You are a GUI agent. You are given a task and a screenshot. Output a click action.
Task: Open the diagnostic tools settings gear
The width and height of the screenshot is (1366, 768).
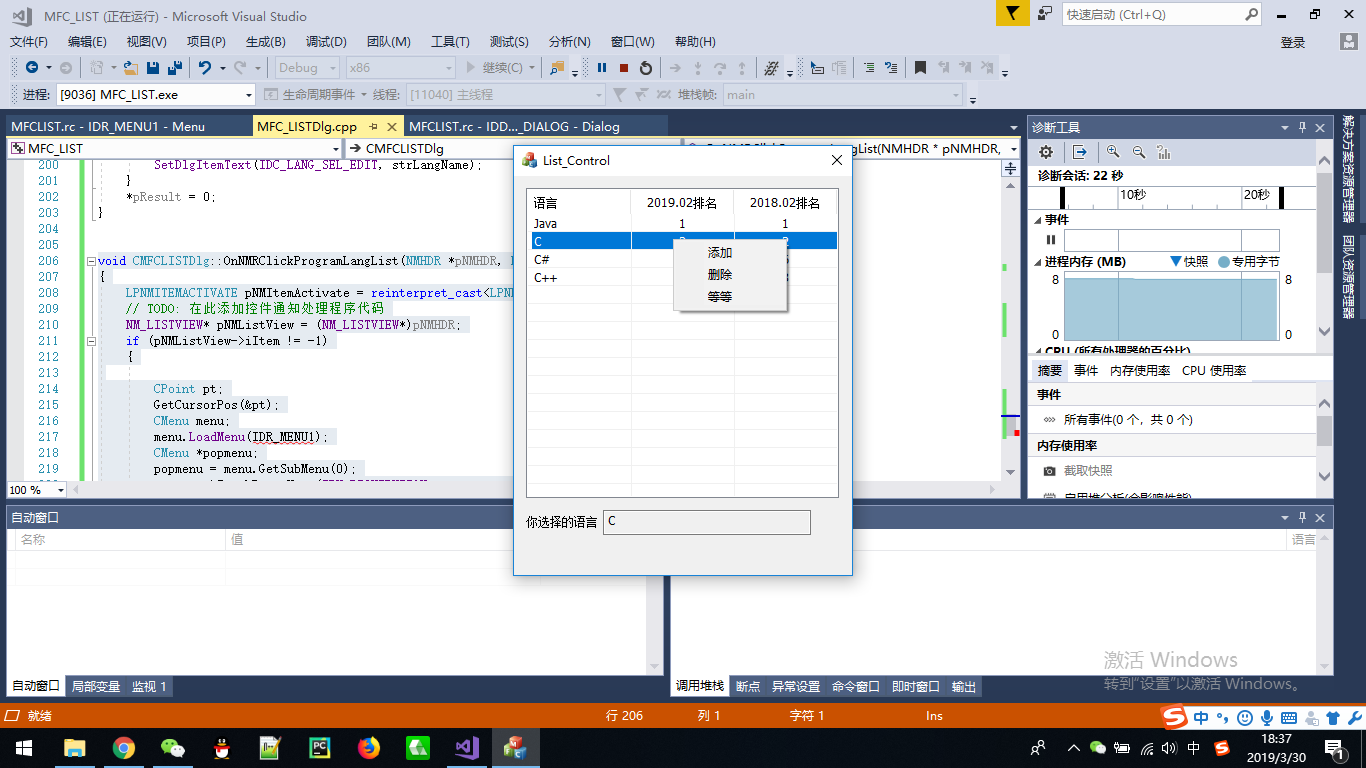(x=1046, y=152)
